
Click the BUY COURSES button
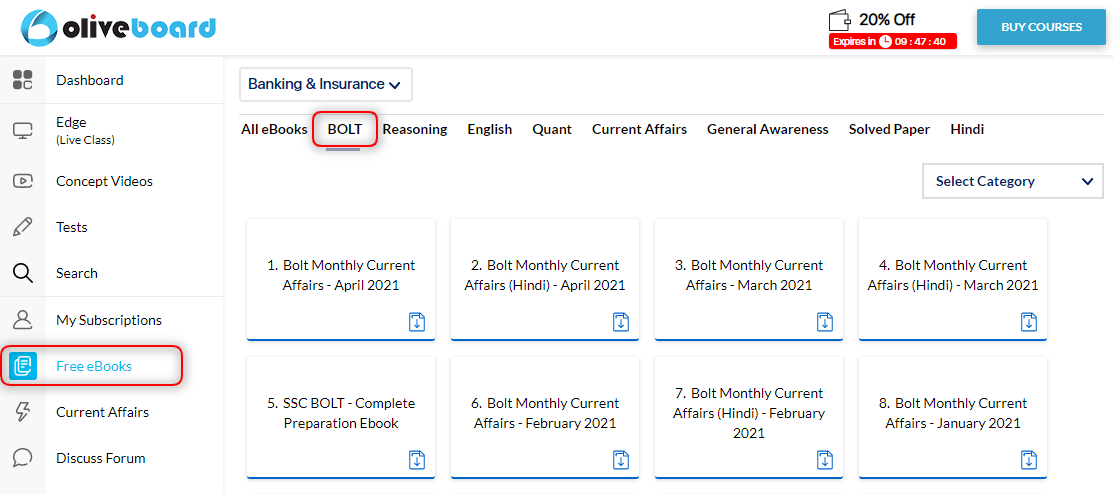1041,27
